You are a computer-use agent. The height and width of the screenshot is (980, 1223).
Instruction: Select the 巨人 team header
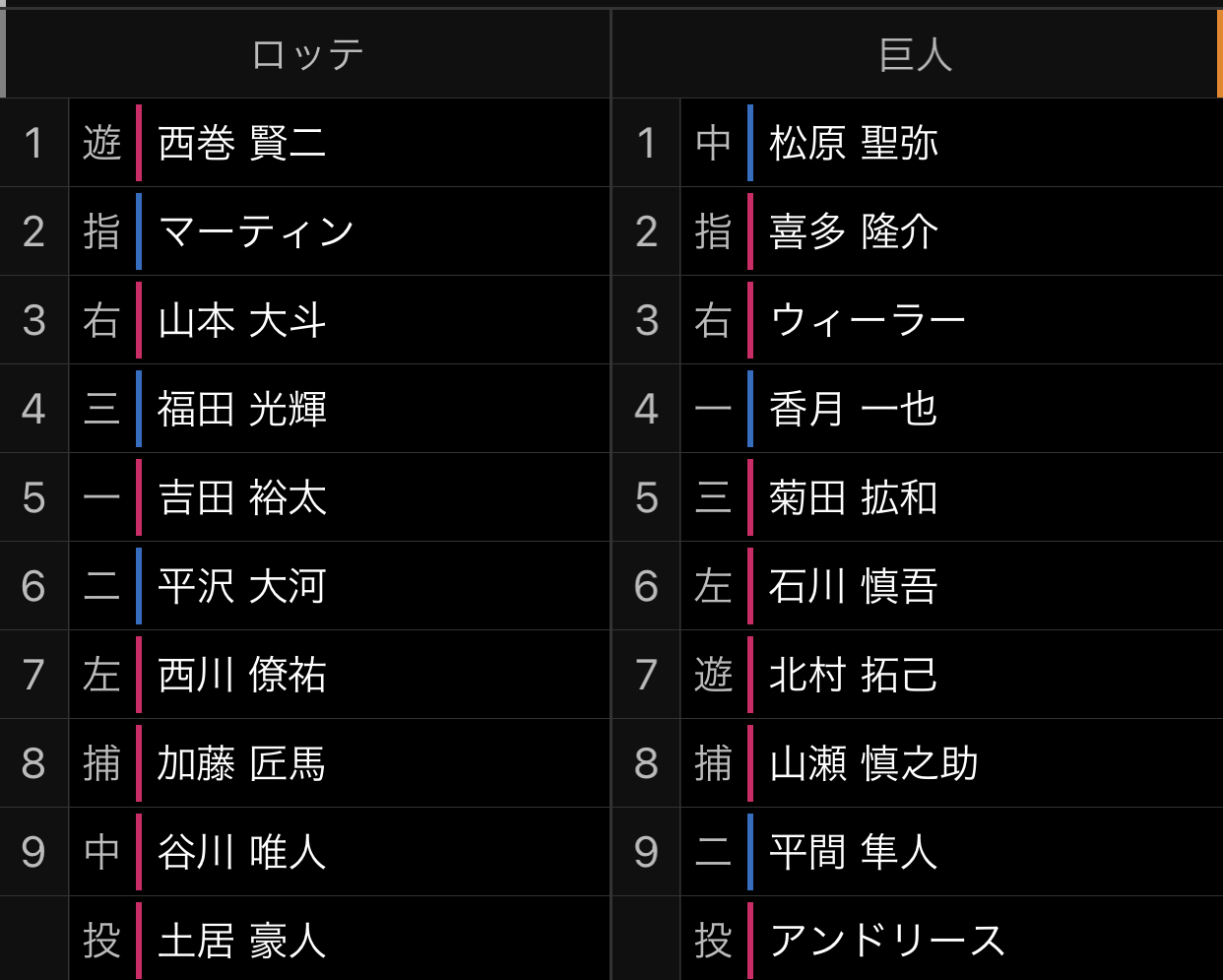[x=915, y=54]
